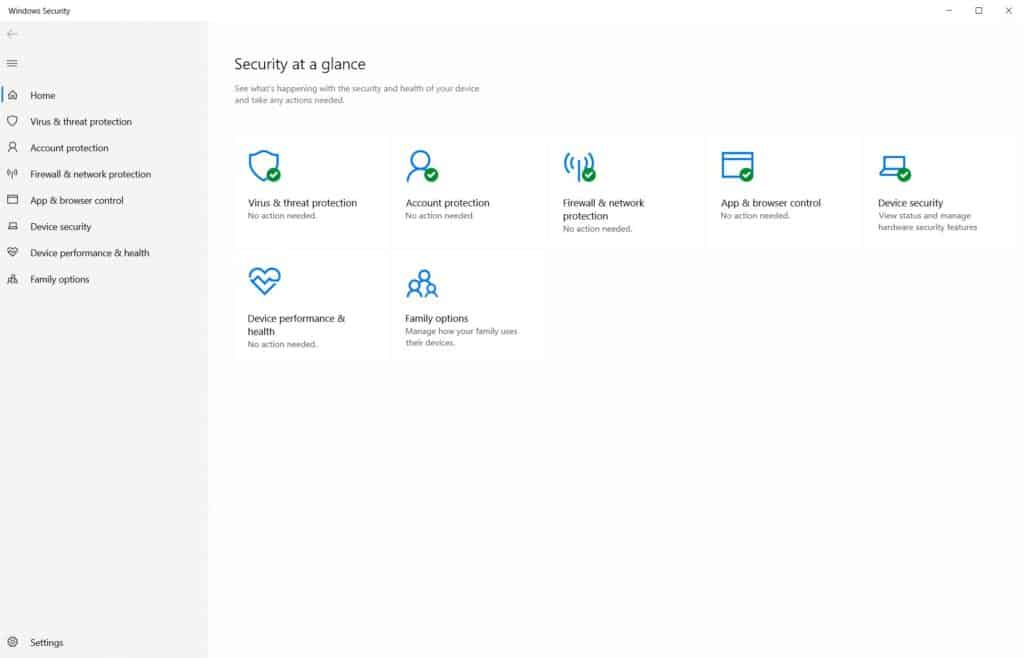This screenshot has width=1024, height=658.
Task: Click the Device security laptop icon in sidebar
Action: pyautogui.click(x=12, y=226)
